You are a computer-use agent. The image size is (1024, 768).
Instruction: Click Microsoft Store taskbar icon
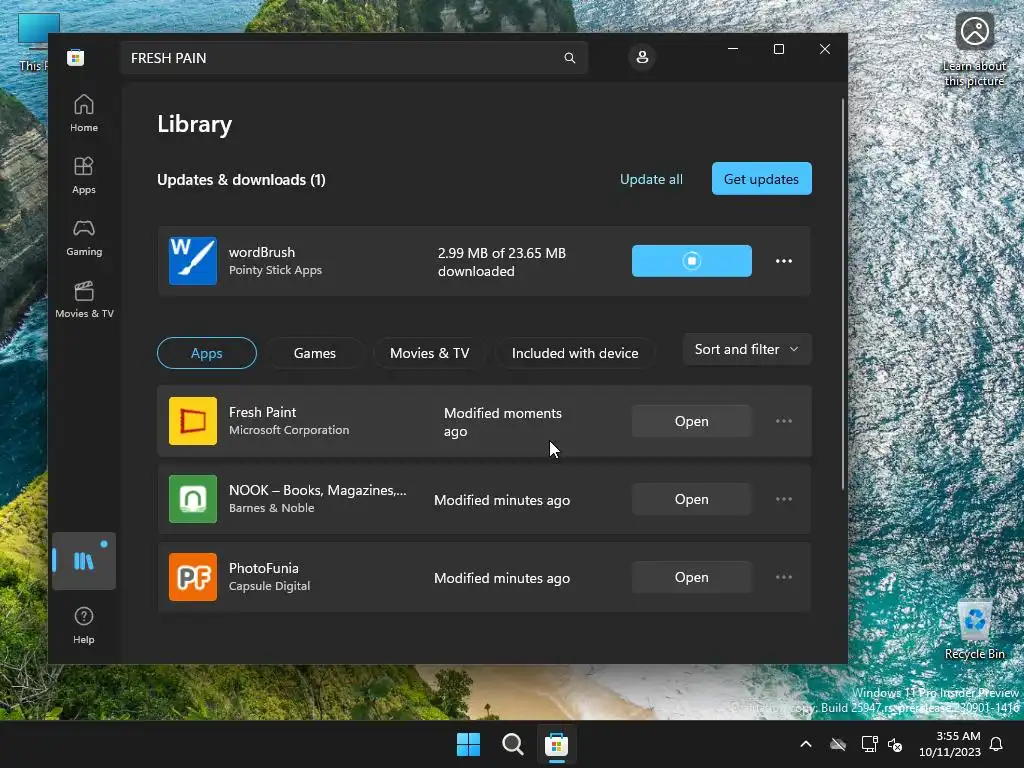(556, 744)
